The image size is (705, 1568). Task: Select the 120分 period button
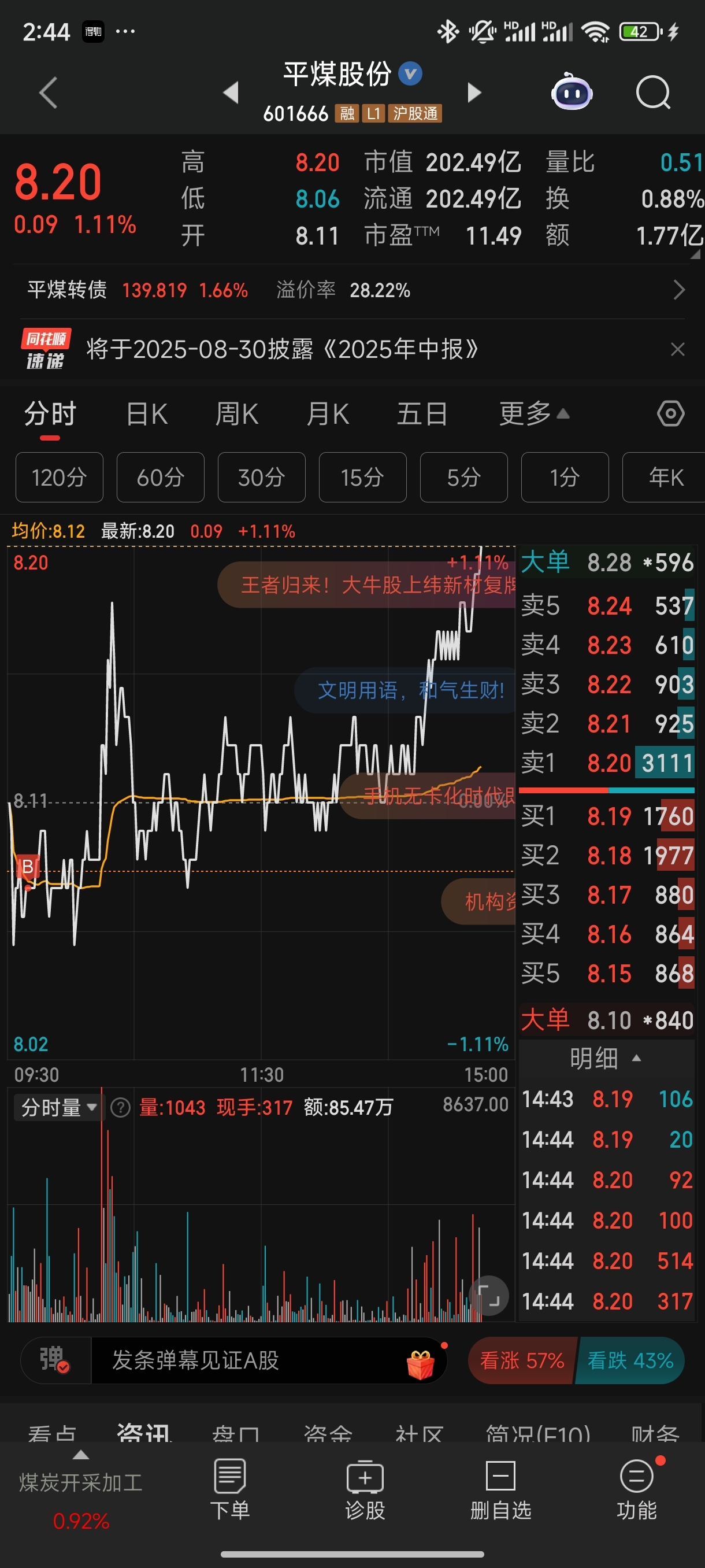click(x=60, y=477)
